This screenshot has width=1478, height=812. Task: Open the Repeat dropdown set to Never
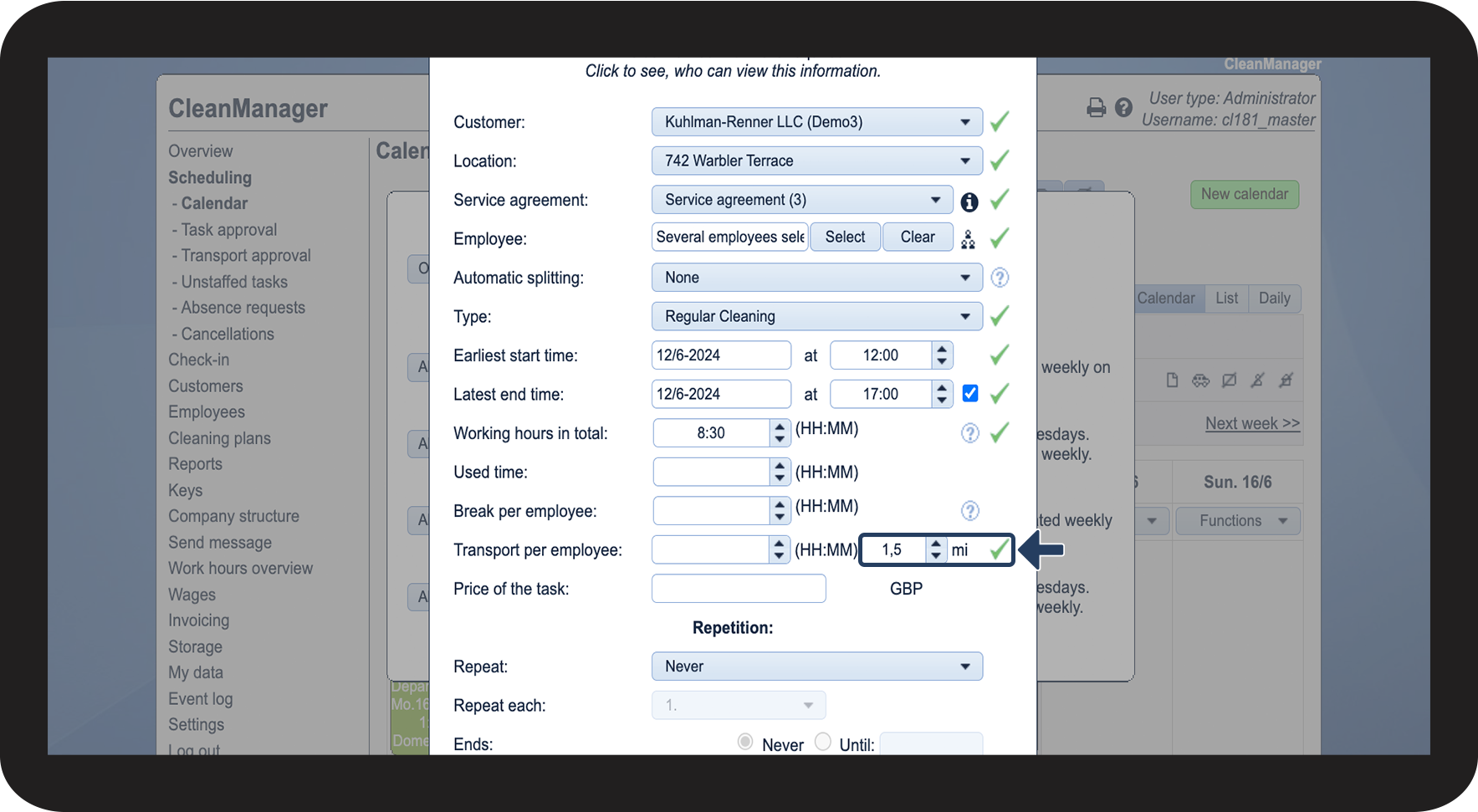pos(816,666)
